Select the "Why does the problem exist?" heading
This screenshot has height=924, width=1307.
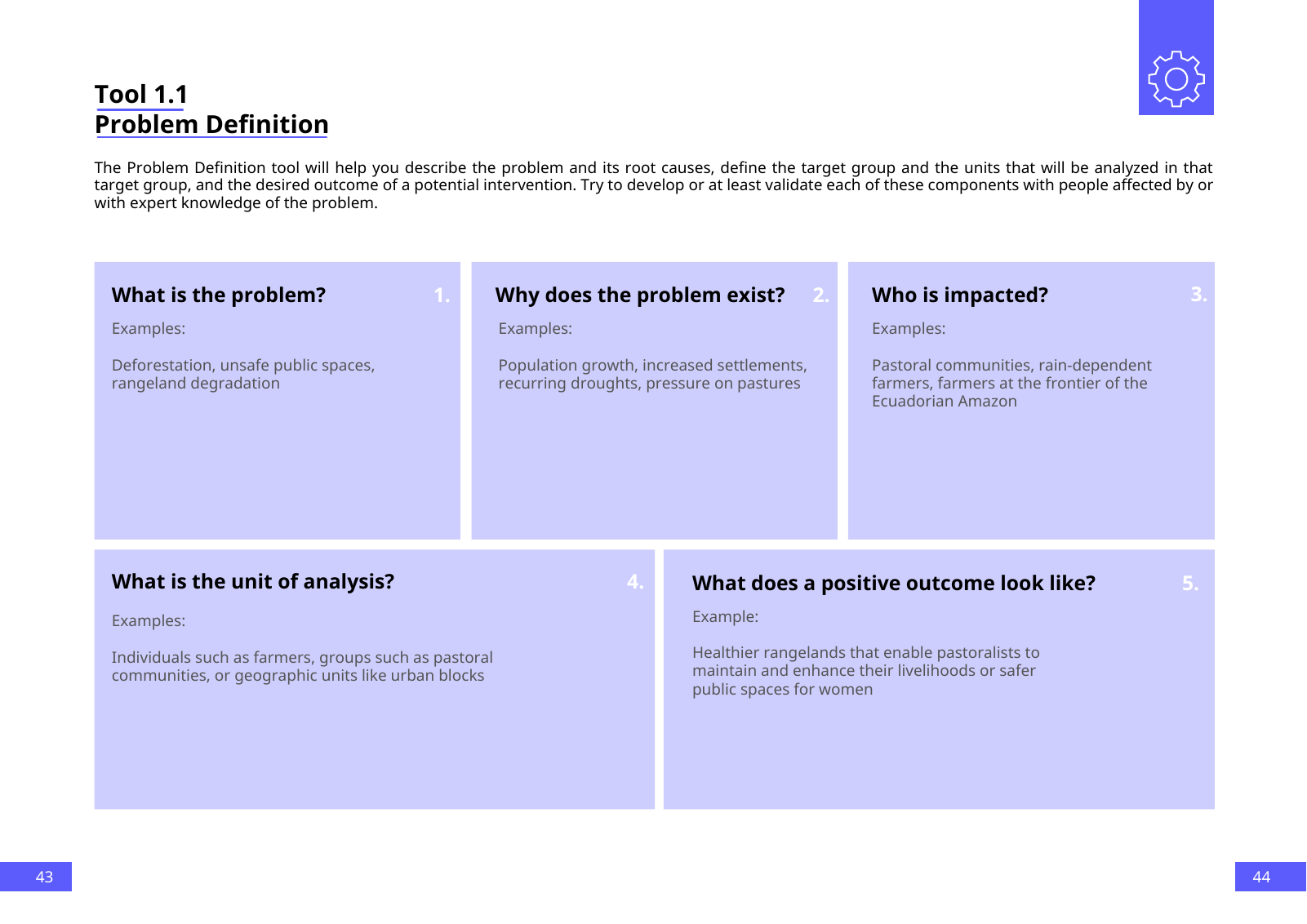coord(639,295)
